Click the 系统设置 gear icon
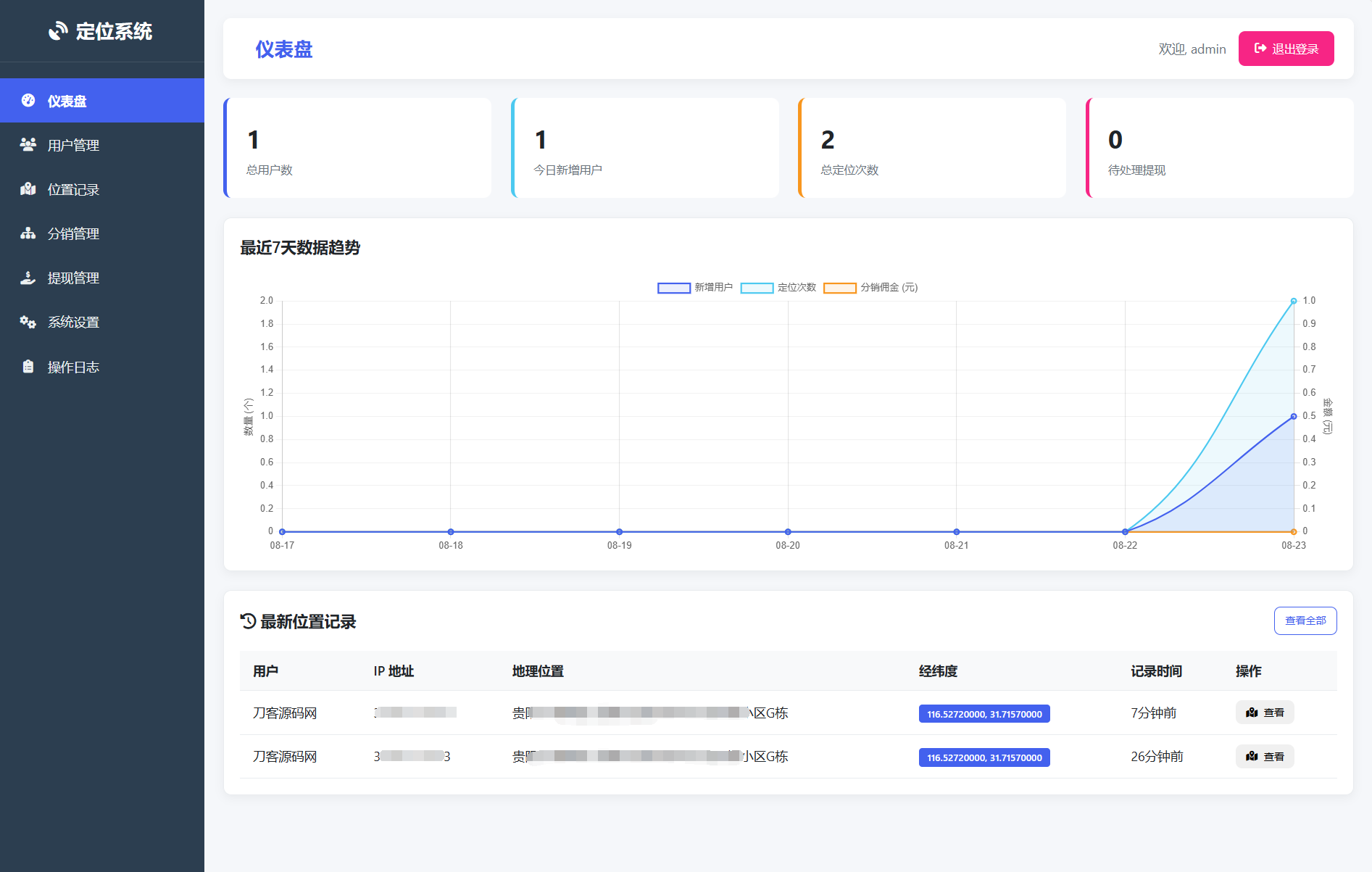 tap(28, 322)
